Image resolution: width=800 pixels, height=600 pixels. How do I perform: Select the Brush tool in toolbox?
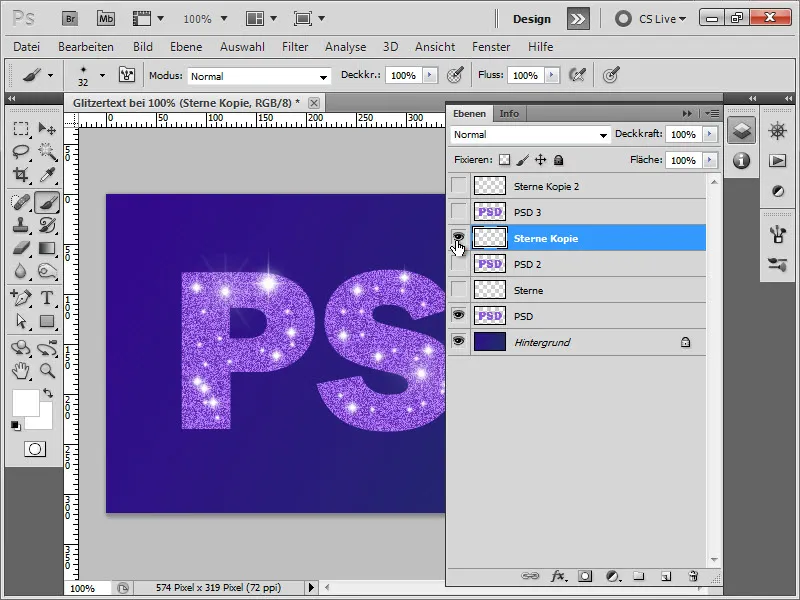pyautogui.click(x=47, y=202)
